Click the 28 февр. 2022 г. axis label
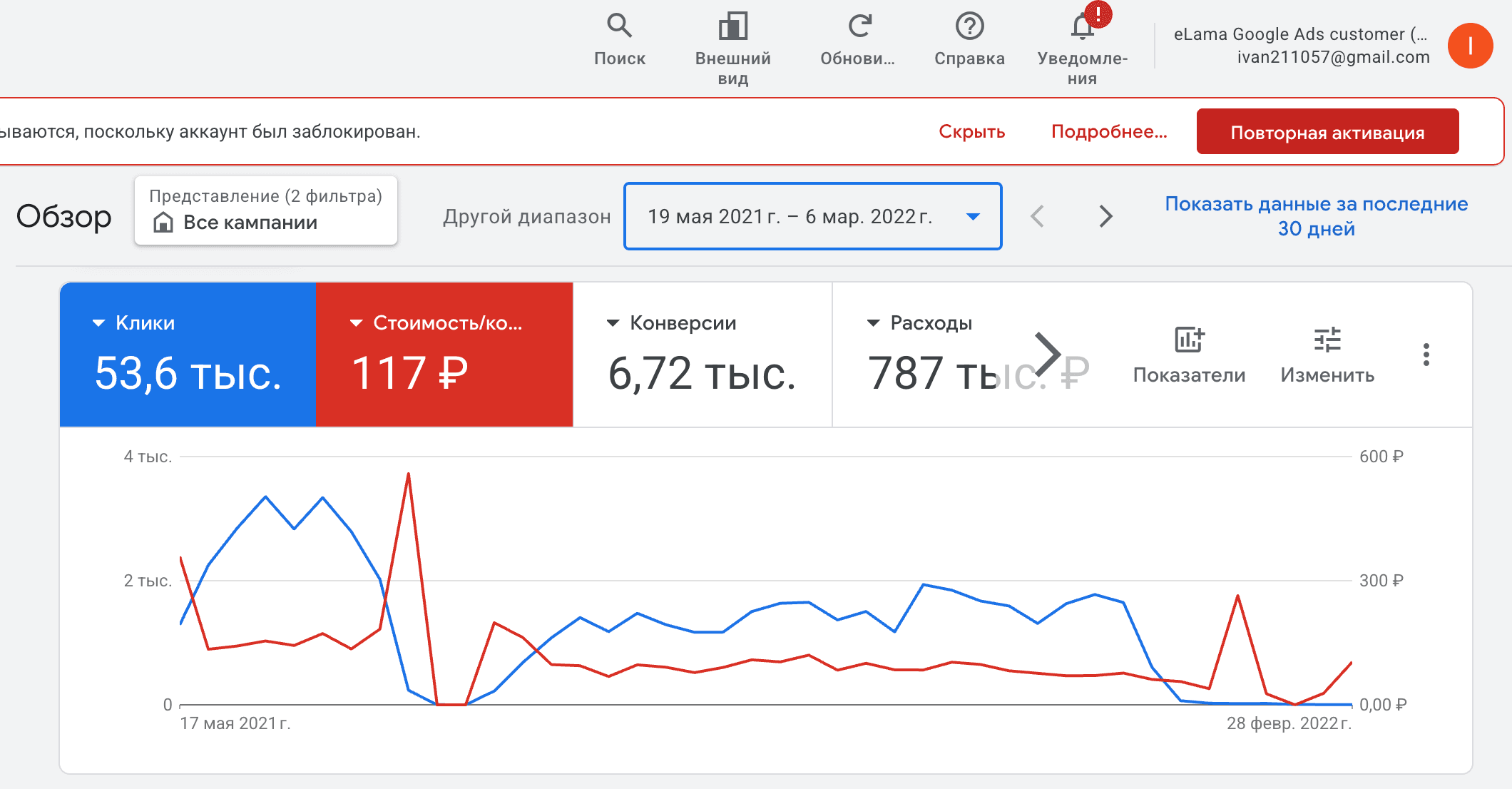1512x789 pixels. 1289,723
